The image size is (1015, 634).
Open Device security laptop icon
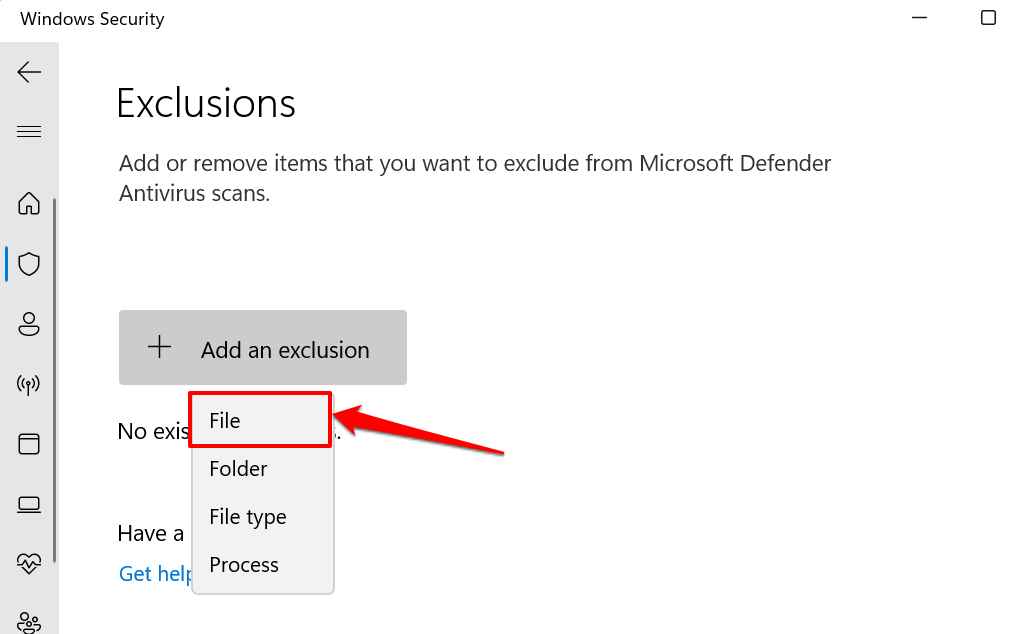(x=29, y=503)
